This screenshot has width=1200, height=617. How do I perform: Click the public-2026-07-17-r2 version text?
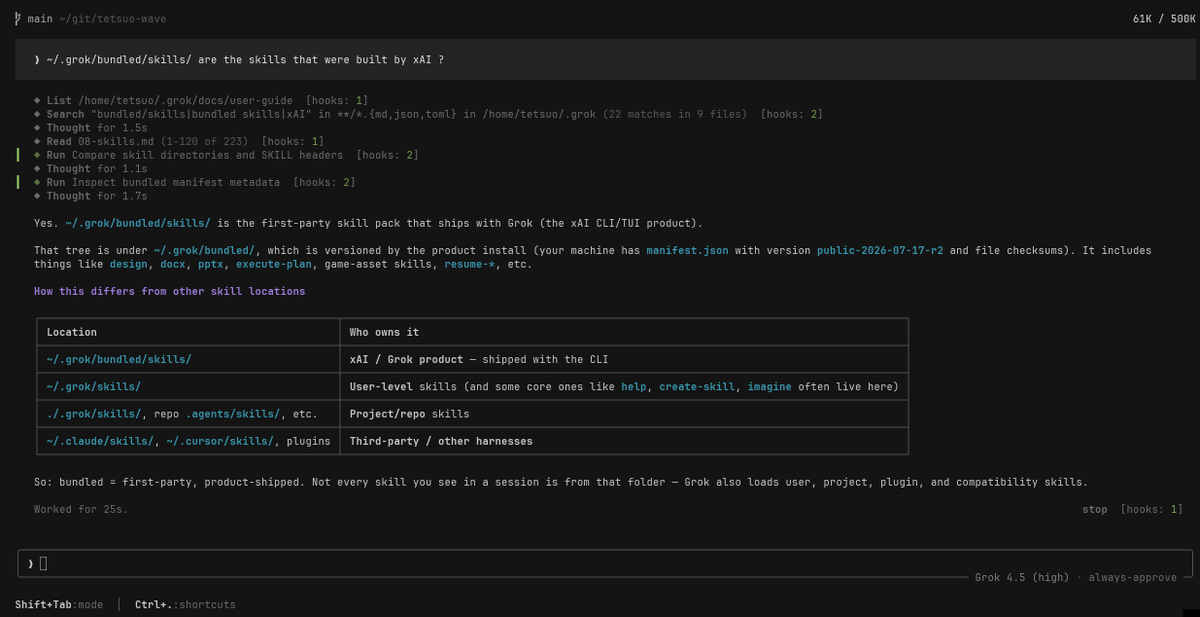[x=880, y=251]
